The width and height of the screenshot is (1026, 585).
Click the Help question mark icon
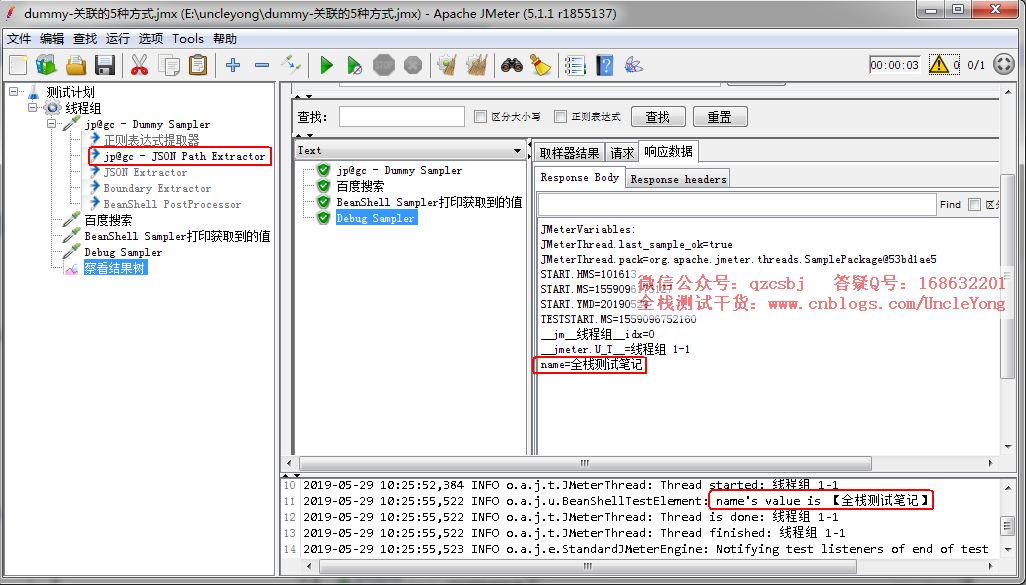(x=605, y=65)
